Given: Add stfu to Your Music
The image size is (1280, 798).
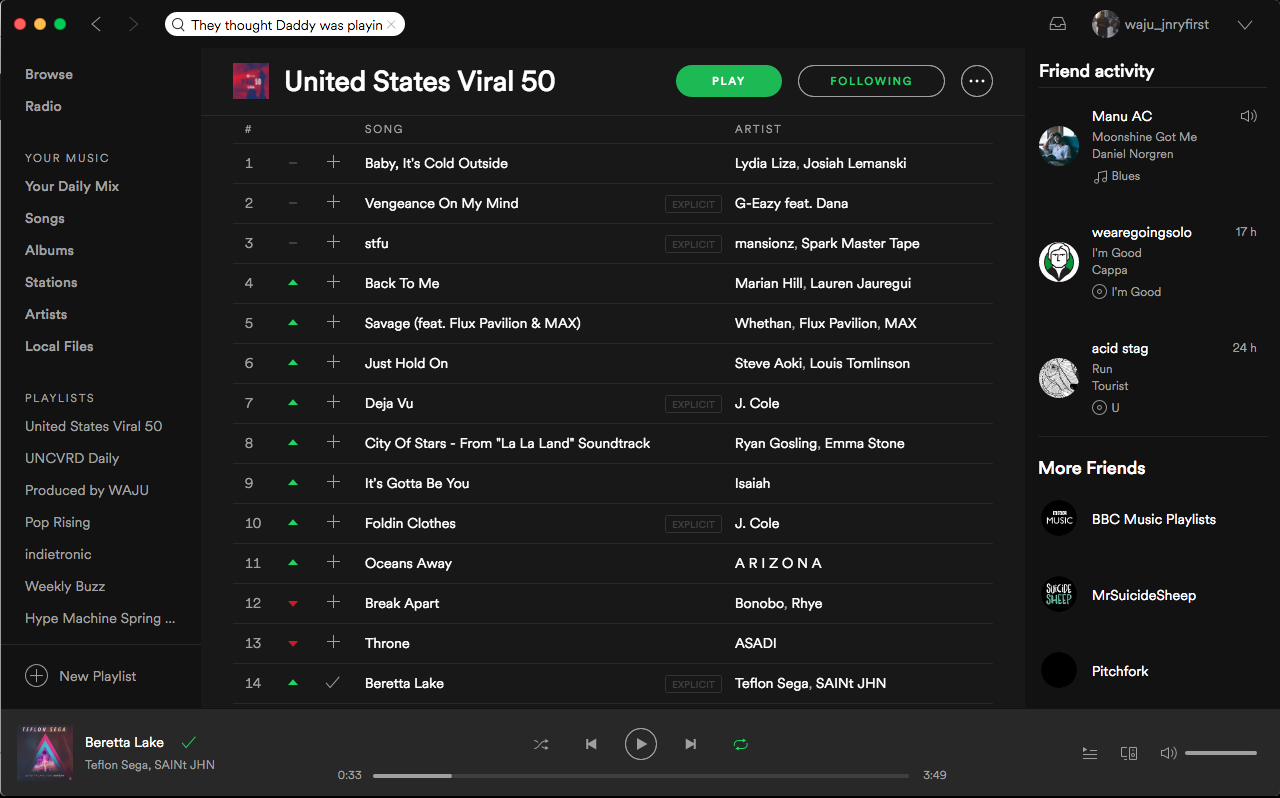Looking at the screenshot, I should point(333,243).
